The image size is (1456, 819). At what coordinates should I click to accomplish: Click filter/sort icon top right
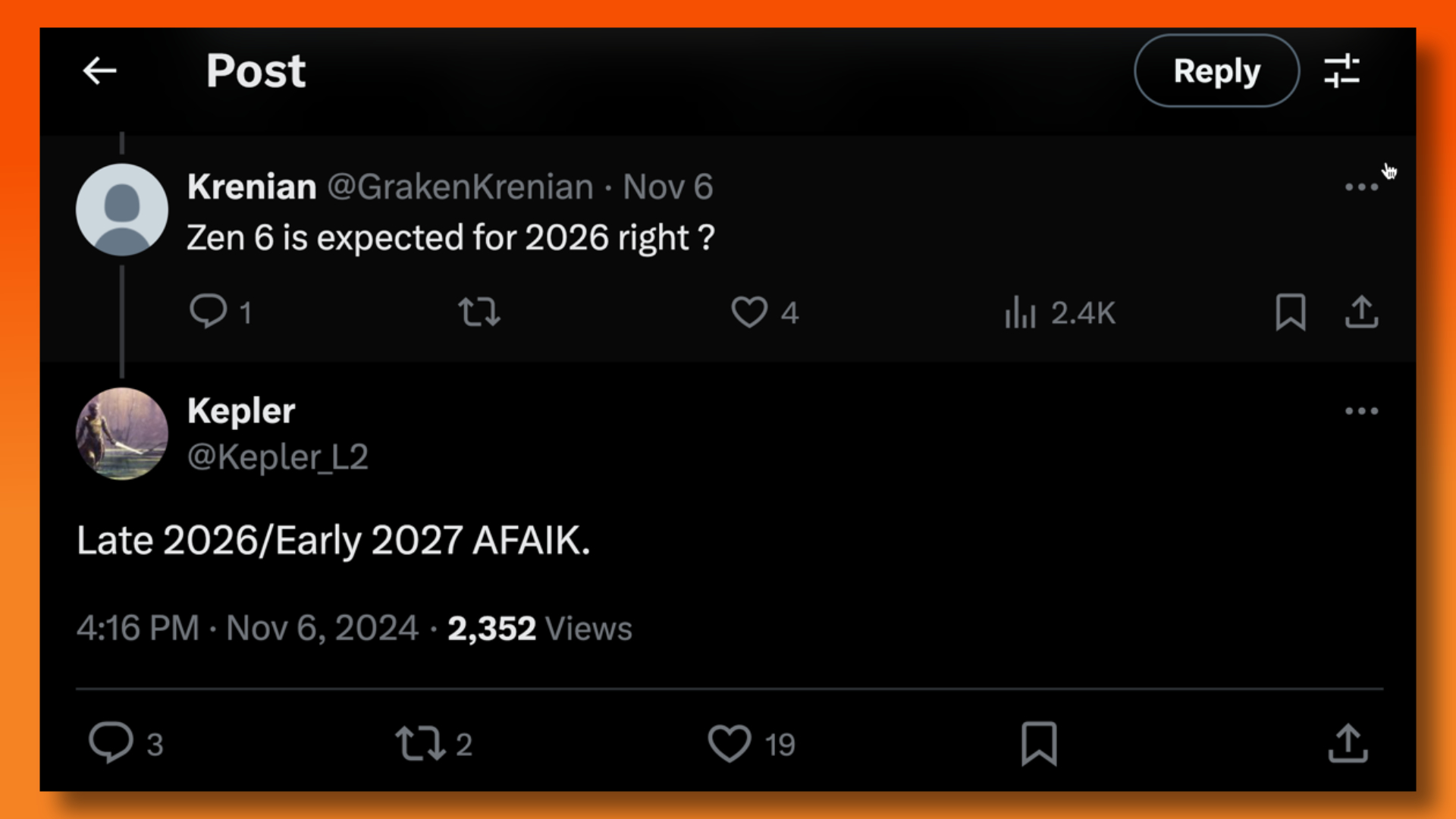[x=1342, y=70]
